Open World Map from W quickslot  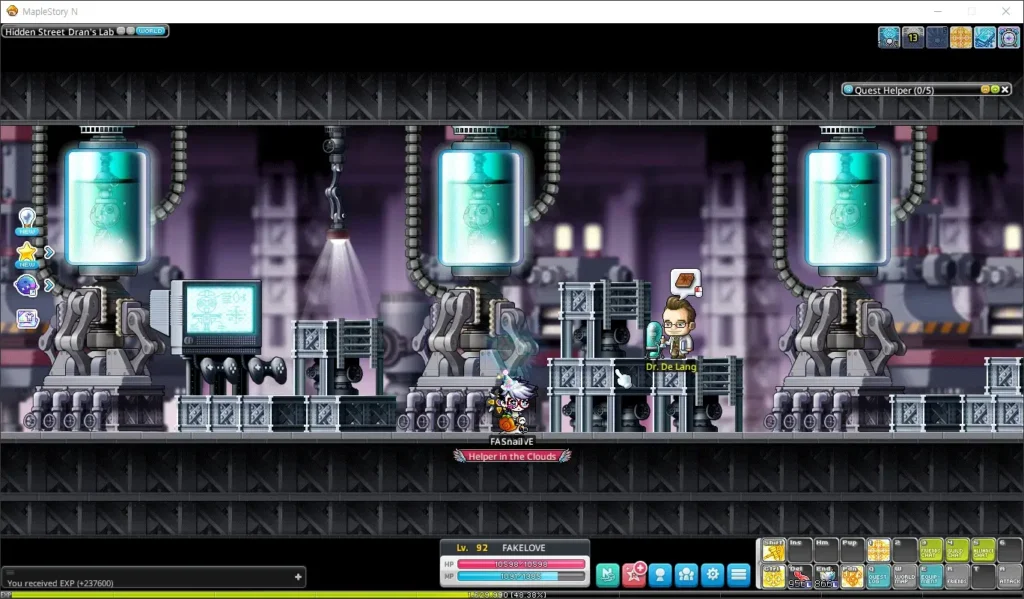tap(904, 576)
